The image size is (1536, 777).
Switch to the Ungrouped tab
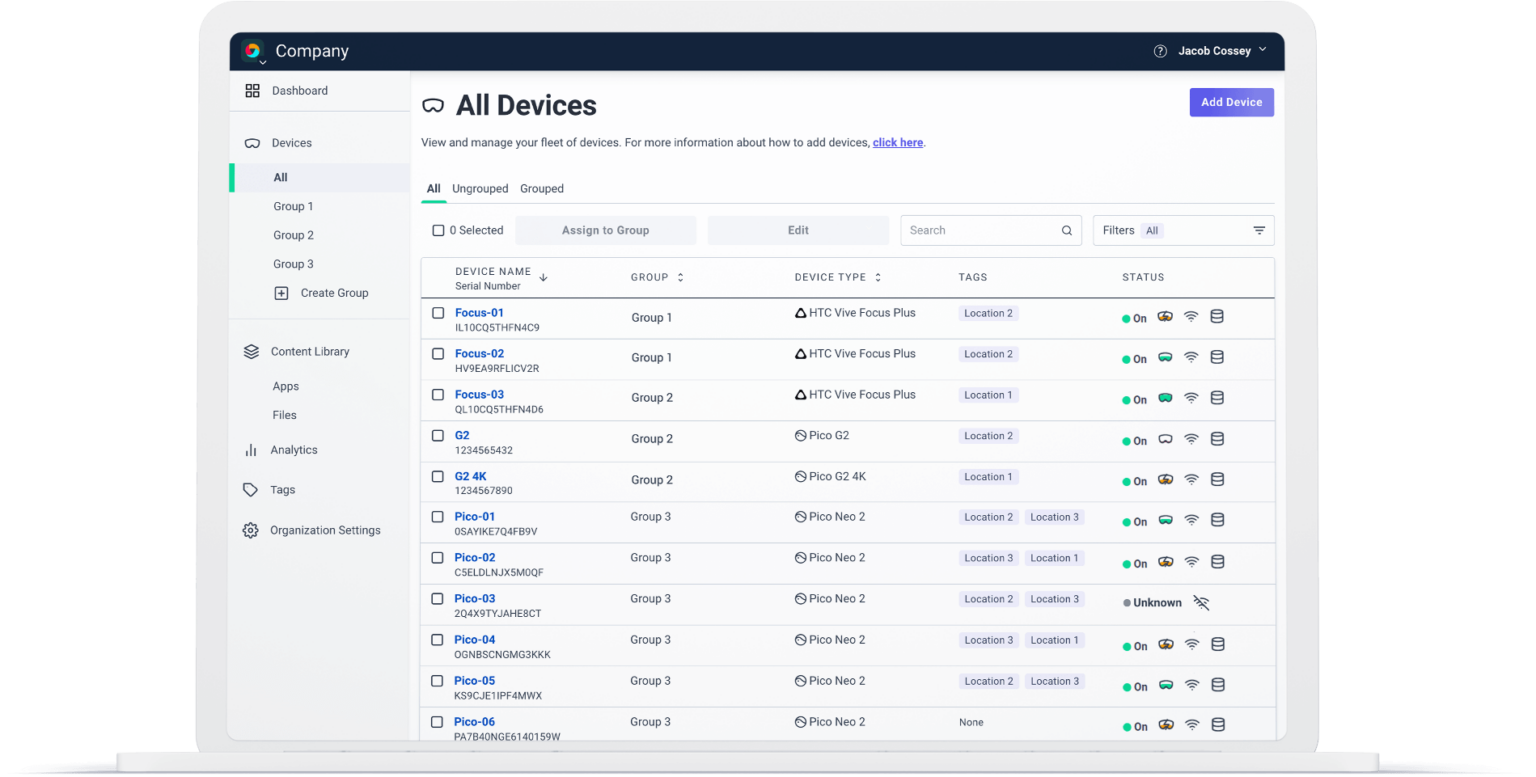[x=480, y=188]
